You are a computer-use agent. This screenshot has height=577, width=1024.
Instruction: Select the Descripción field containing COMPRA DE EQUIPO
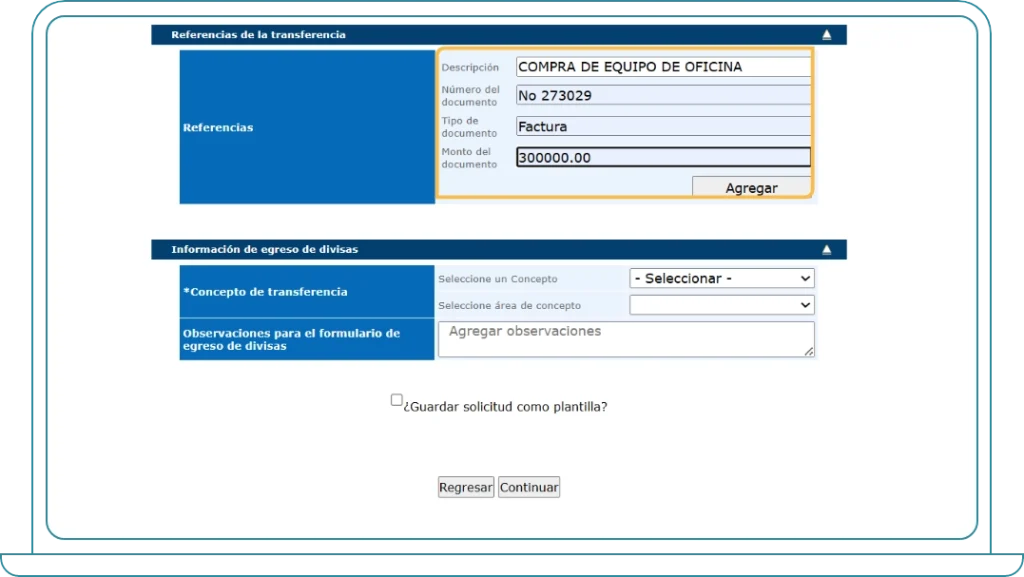point(662,66)
